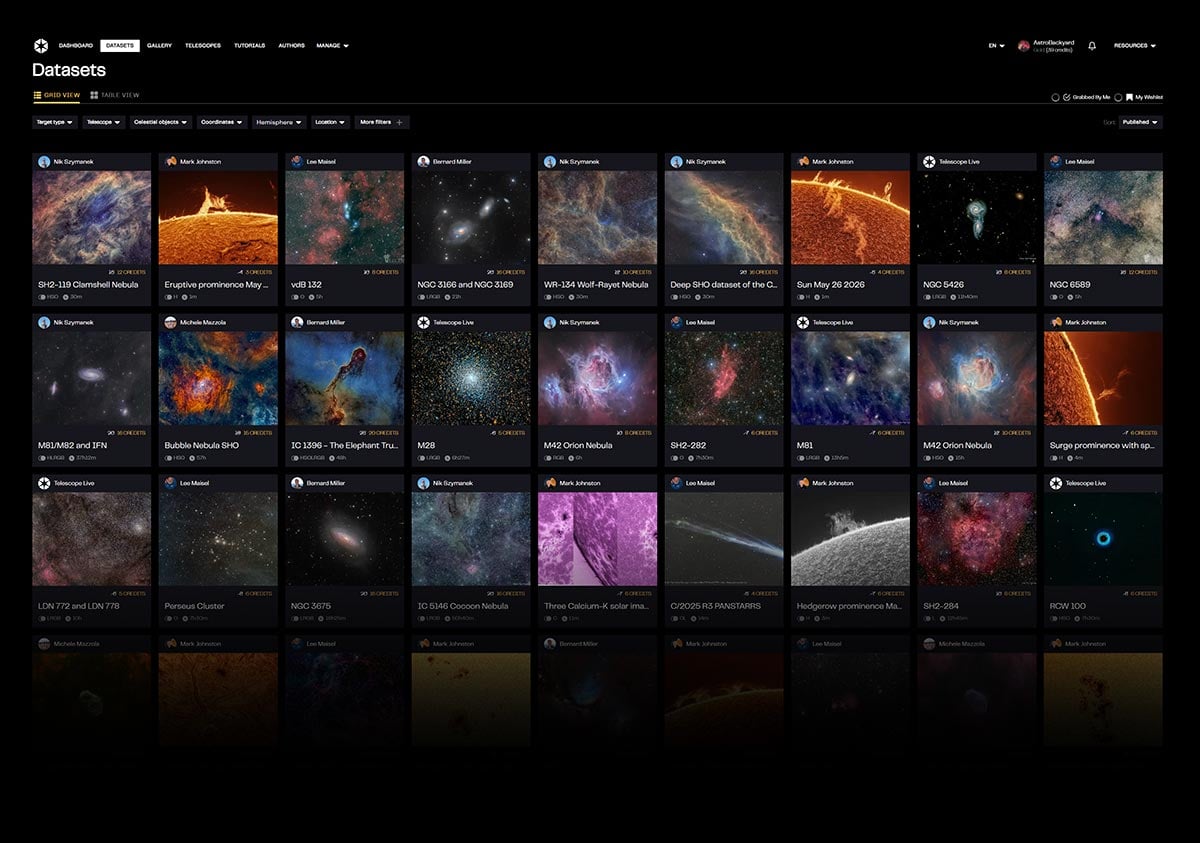Image resolution: width=1200 pixels, height=843 pixels.
Task: Open the notifications bell
Action: (1092, 45)
